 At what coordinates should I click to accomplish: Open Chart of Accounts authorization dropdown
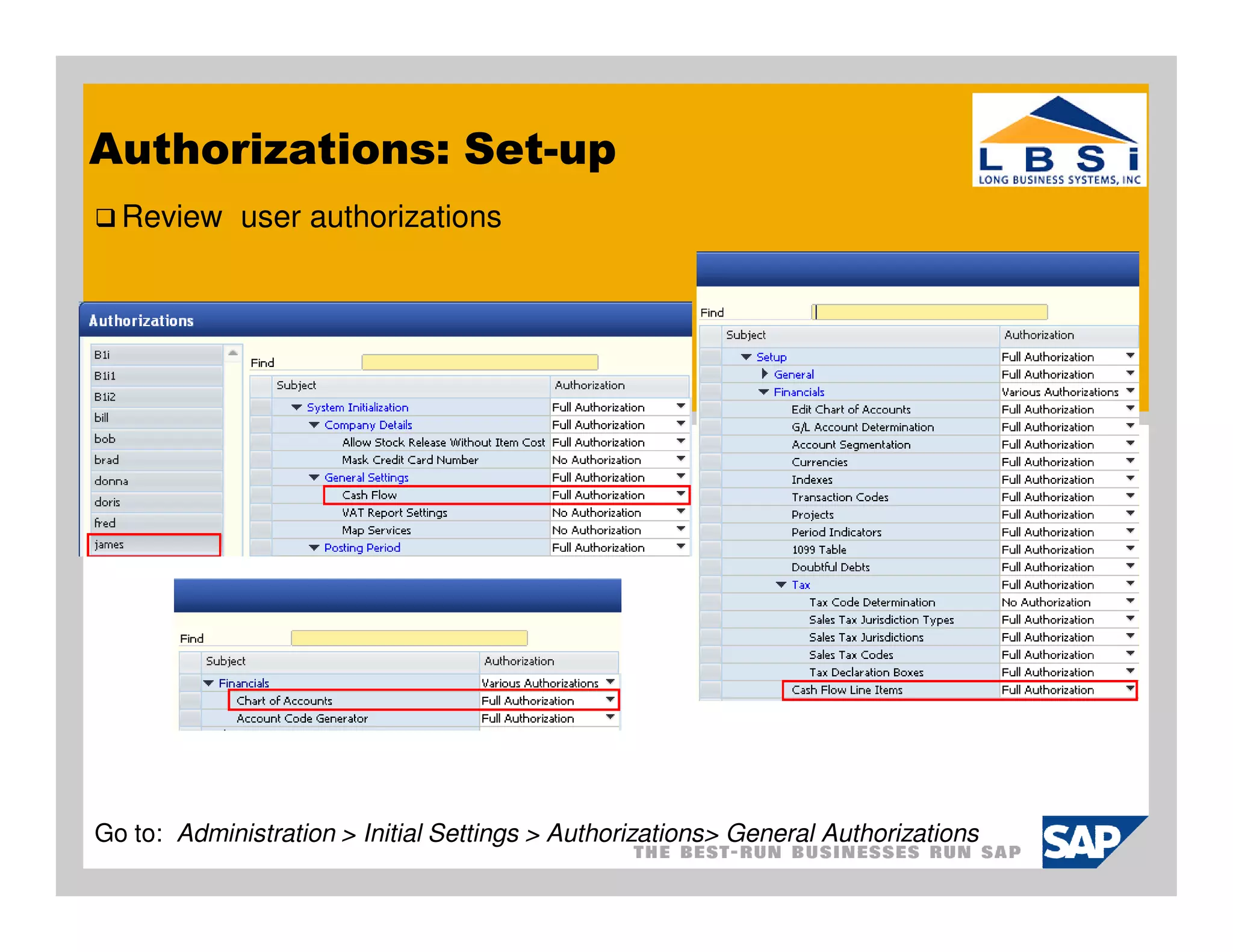(610, 700)
